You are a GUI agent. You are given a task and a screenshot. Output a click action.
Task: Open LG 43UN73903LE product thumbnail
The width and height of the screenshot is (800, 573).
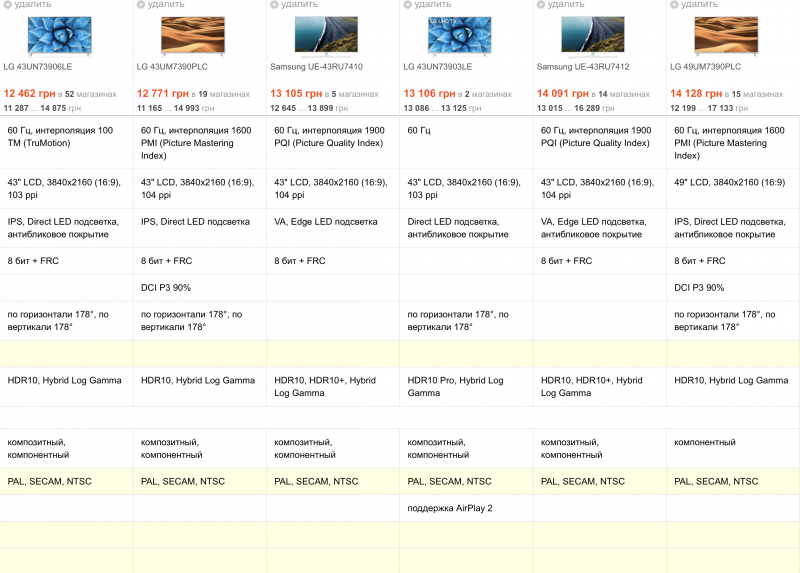click(x=460, y=36)
